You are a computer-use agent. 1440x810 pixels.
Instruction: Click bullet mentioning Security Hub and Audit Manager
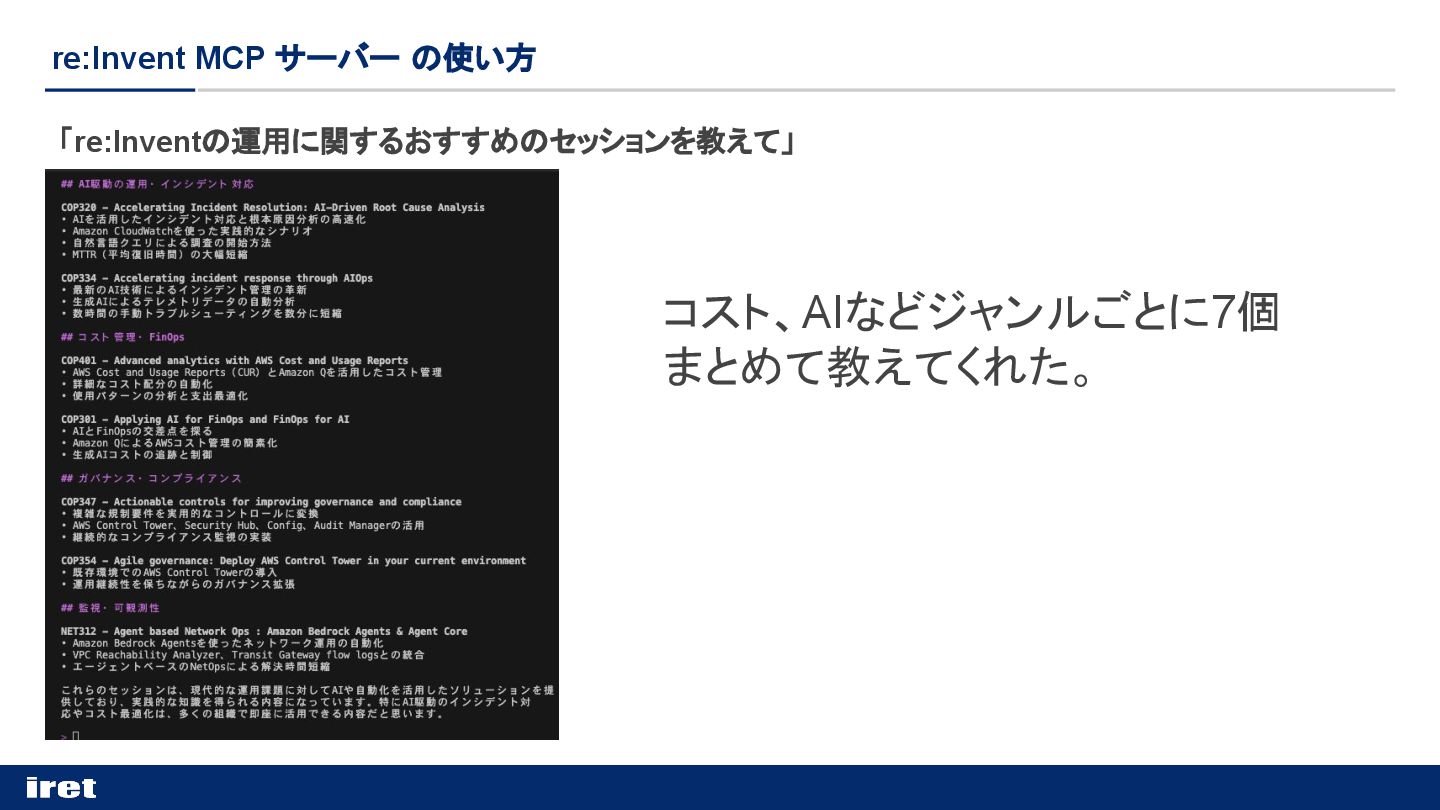point(243,525)
